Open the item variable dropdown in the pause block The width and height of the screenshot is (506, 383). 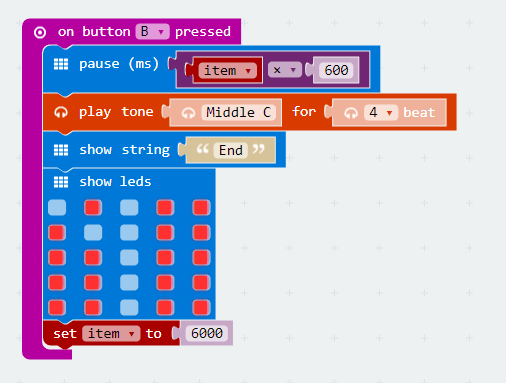pos(228,70)
